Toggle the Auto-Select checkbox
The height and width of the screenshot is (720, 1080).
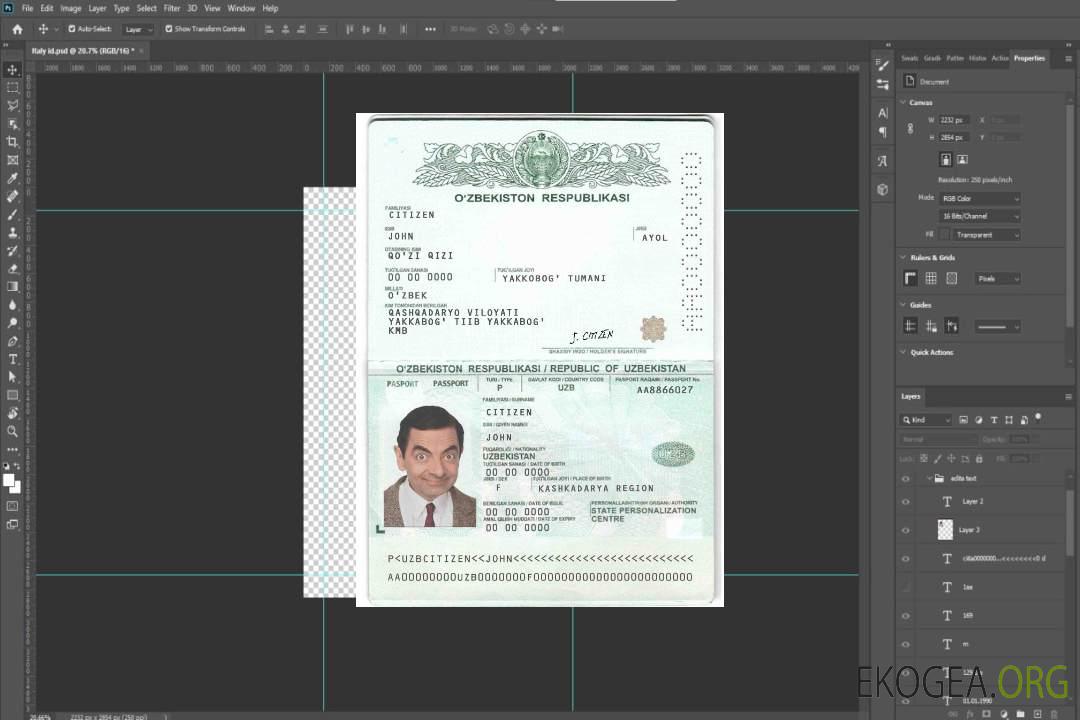pyautogui.click(x=72, y=29)
